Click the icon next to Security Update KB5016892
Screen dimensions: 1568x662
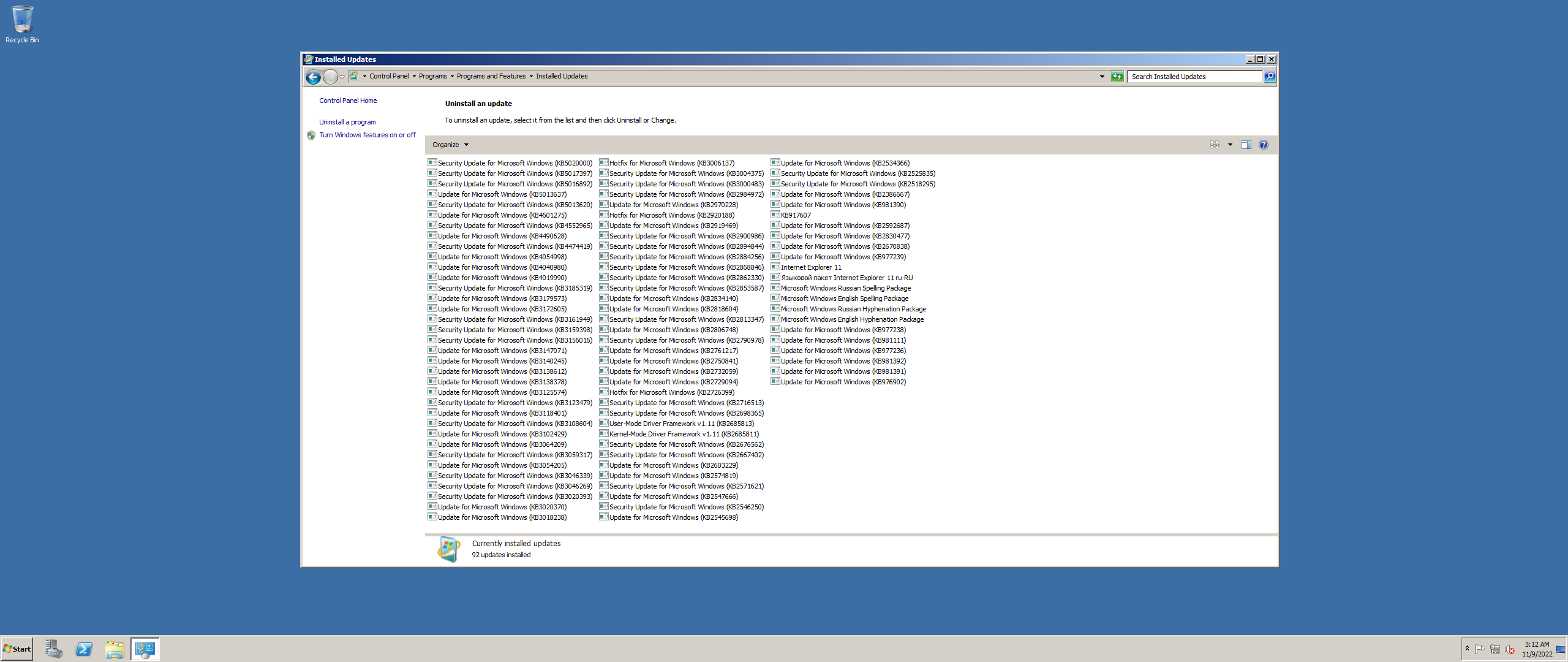click(432, 183)
